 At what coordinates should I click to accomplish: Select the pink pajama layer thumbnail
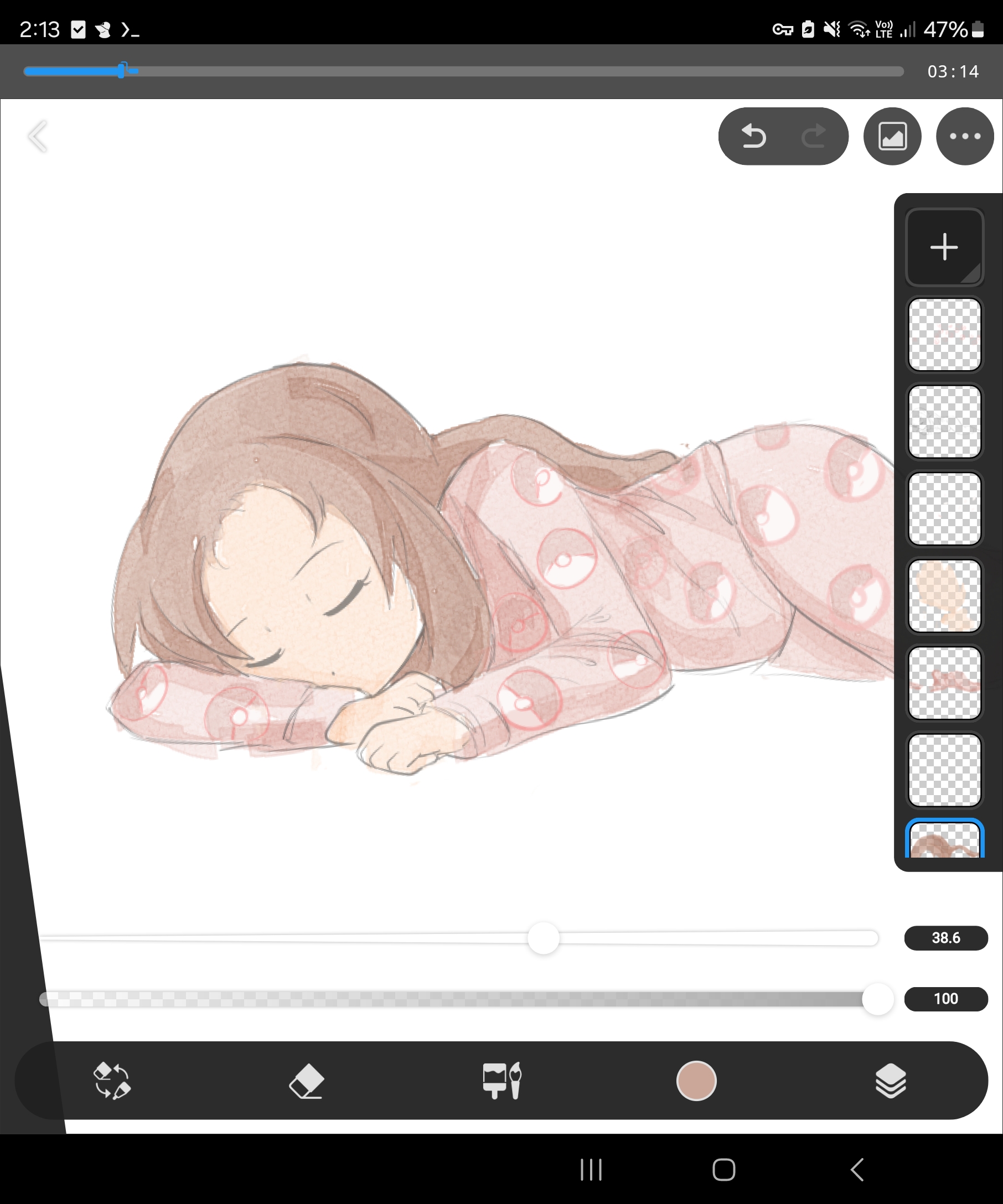point(944,683)
